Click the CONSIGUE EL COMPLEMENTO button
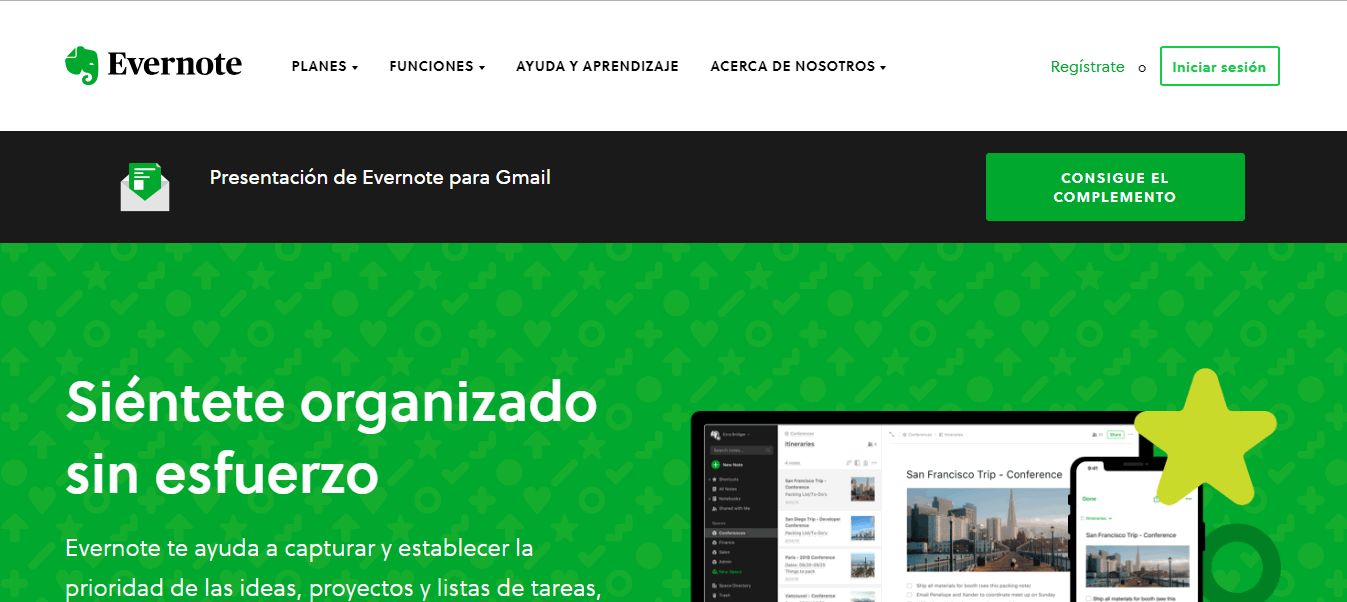 tap(1114, 187)
